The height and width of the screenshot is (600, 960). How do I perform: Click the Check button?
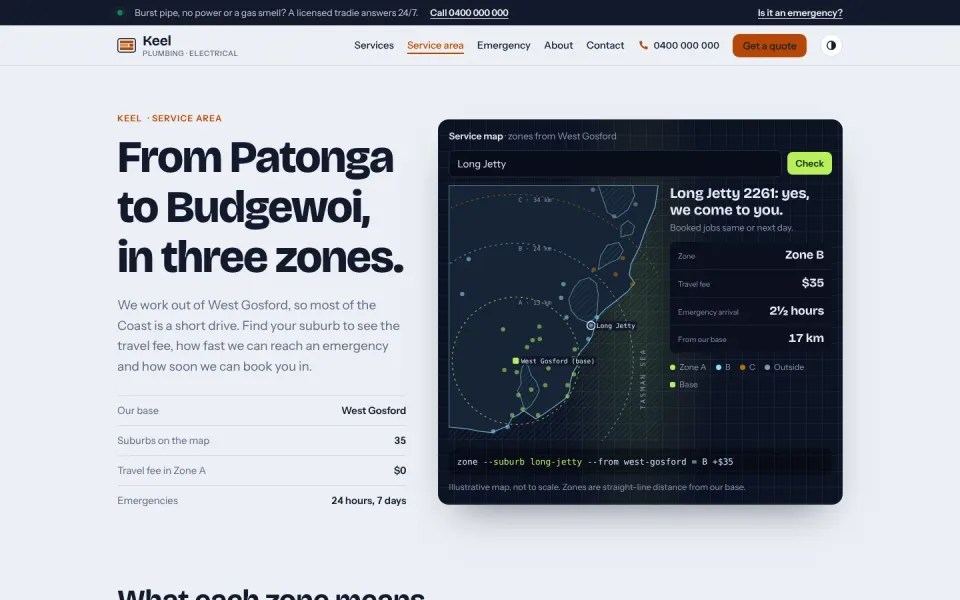(x=809, y=163)
